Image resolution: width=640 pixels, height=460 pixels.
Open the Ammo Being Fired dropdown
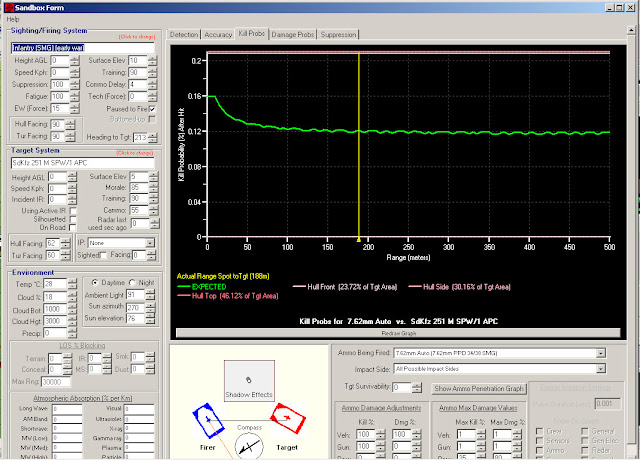(600, 353)
